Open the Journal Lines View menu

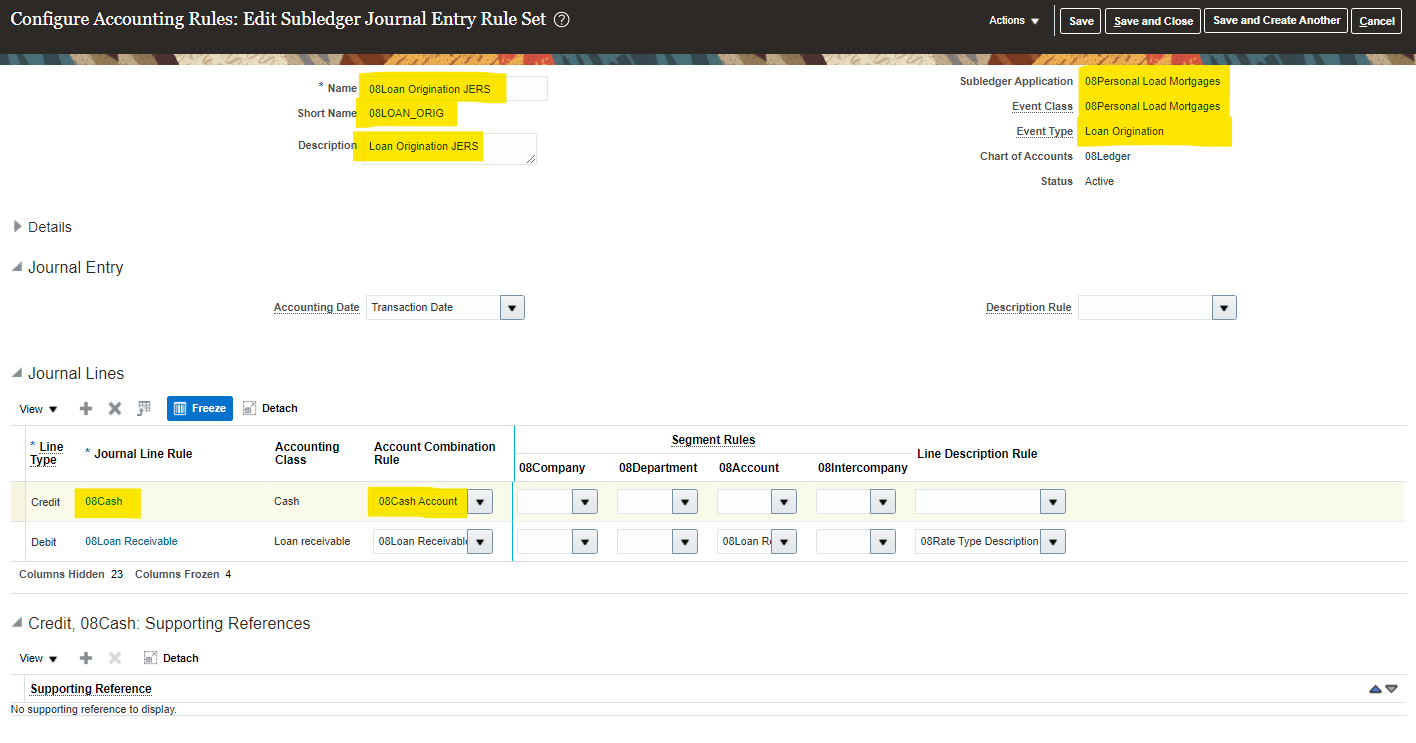tap(38, 409)
